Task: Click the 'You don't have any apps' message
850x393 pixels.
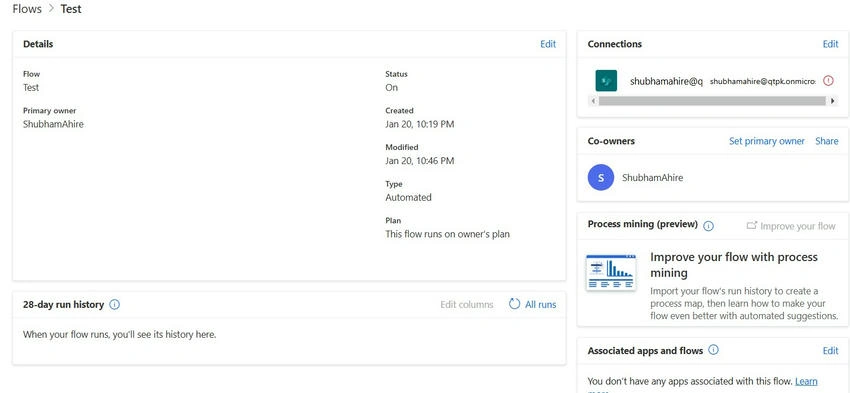Action: 690,382
